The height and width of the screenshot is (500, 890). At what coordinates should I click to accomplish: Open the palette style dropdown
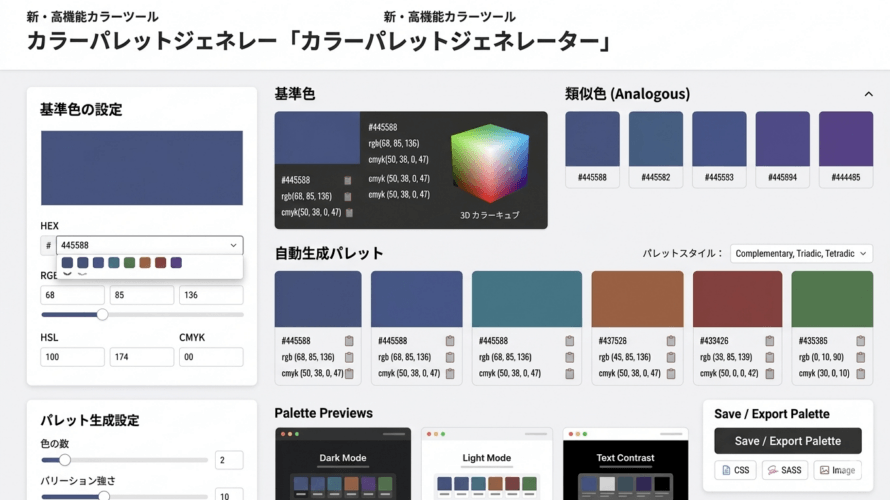click(801, 254)
